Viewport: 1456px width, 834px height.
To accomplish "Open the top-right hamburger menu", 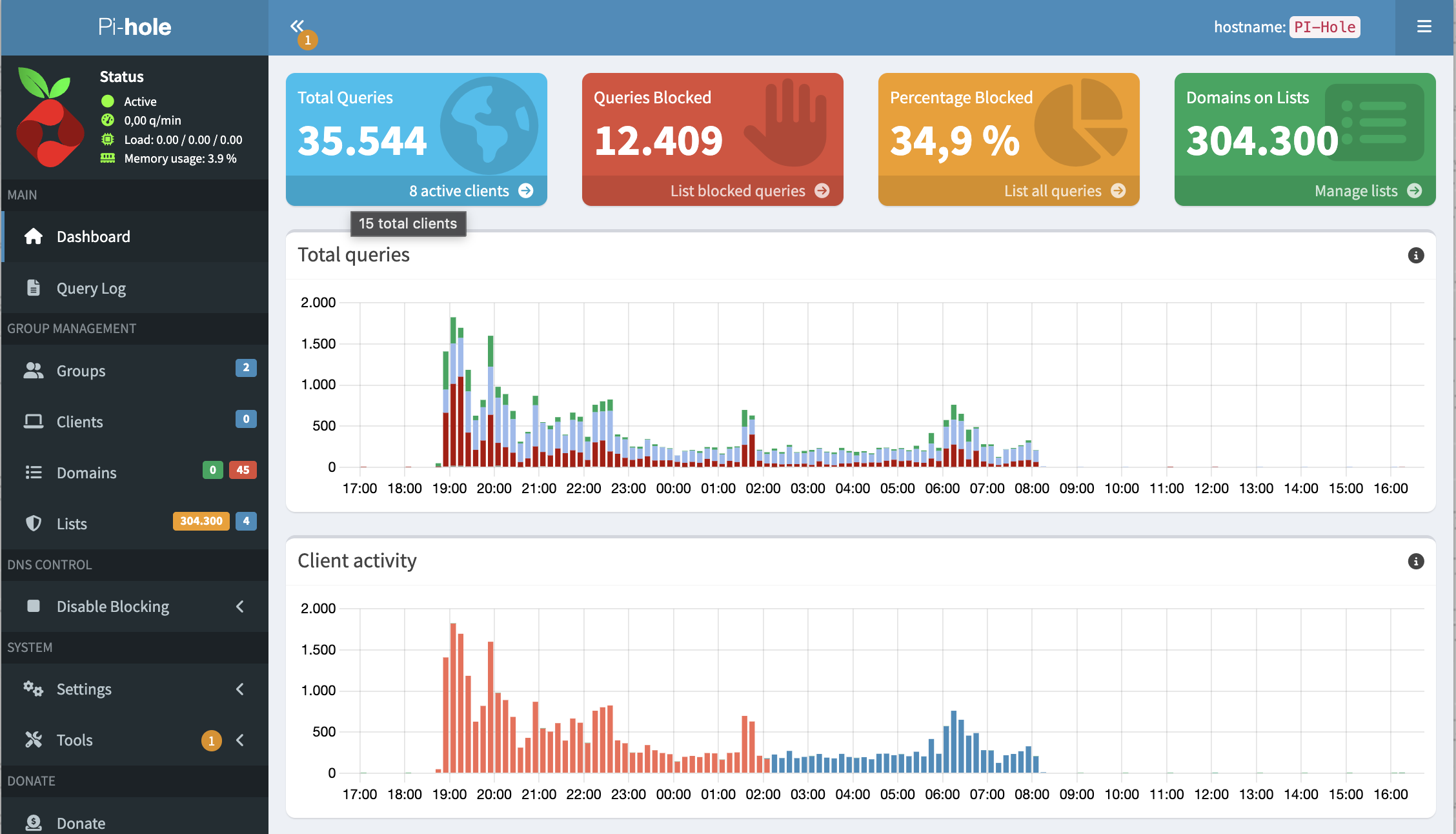I will (x=1424, y=26).
